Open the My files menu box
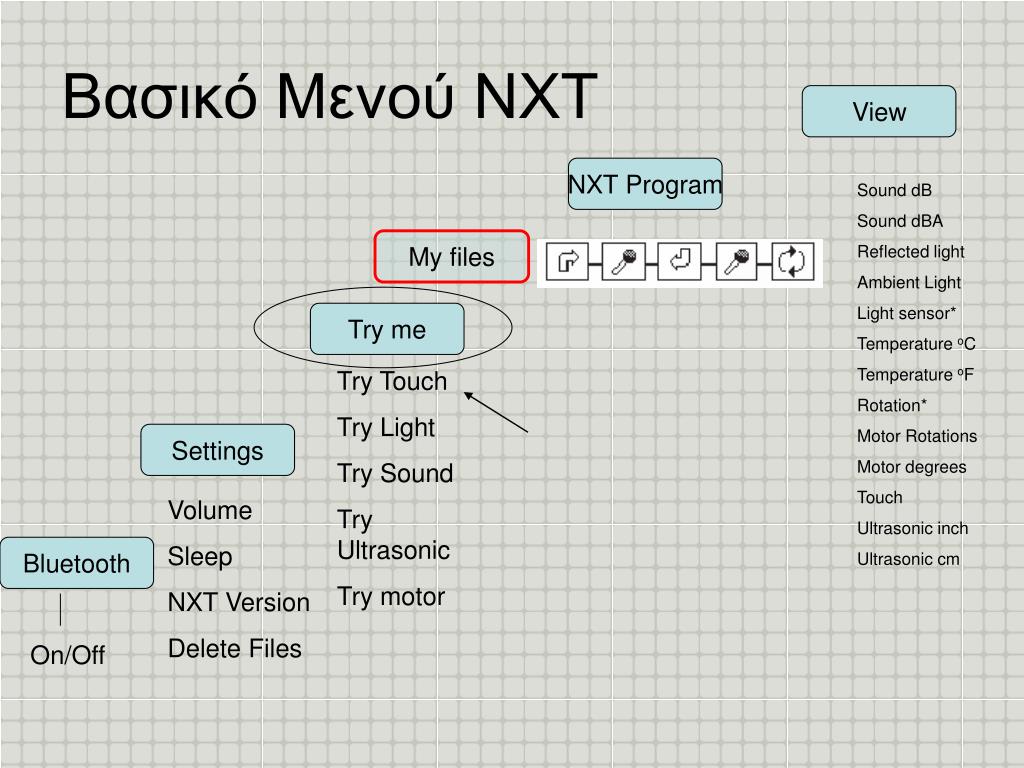 coord(451,257)
